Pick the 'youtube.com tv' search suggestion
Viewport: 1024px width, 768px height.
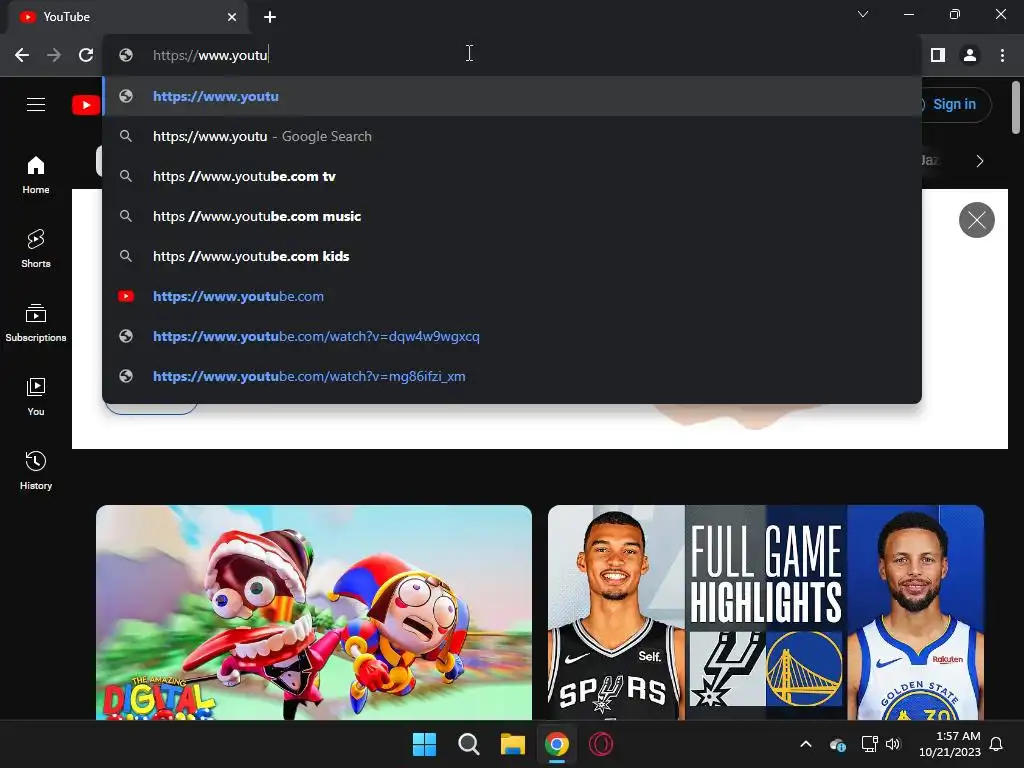pyautogui.click(x=512, y=176)
